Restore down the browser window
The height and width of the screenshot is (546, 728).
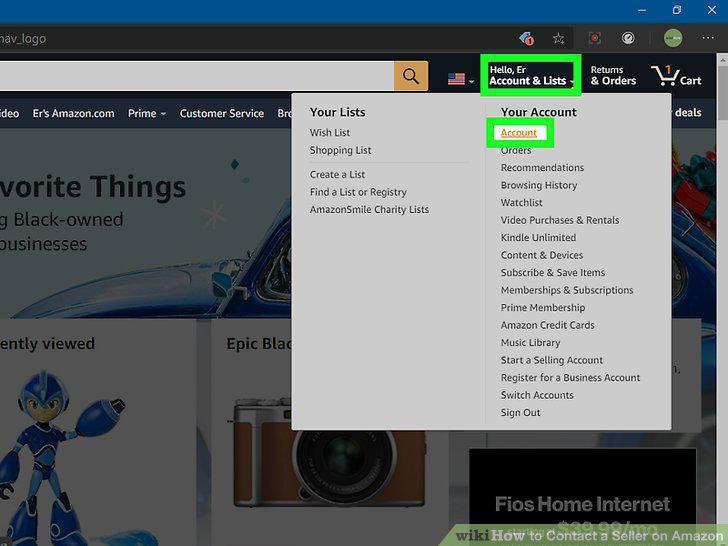677,10
